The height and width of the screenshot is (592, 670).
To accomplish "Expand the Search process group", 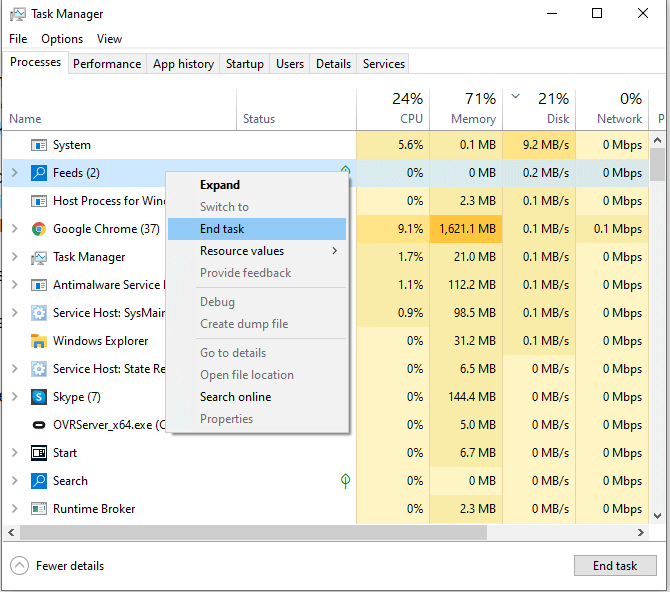I will pyautogui.click(x=15, y=481).
